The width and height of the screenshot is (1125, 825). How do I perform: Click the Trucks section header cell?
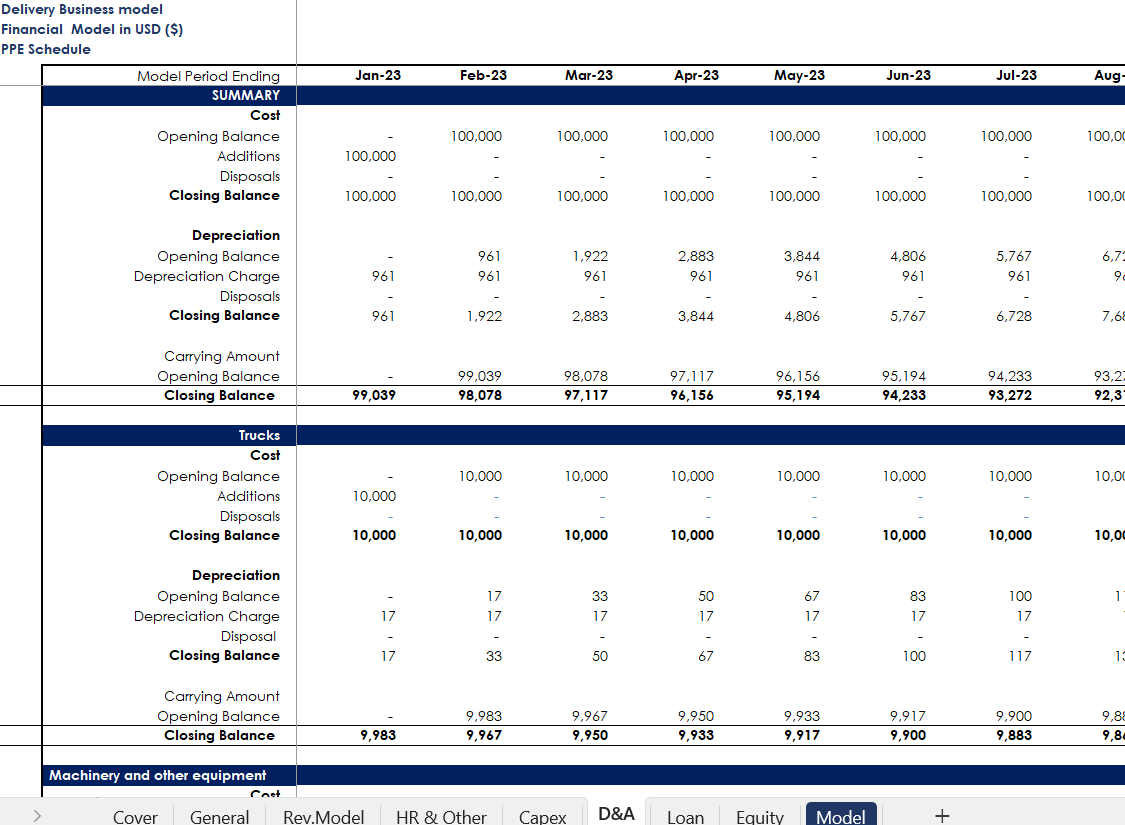coord(259,436)
